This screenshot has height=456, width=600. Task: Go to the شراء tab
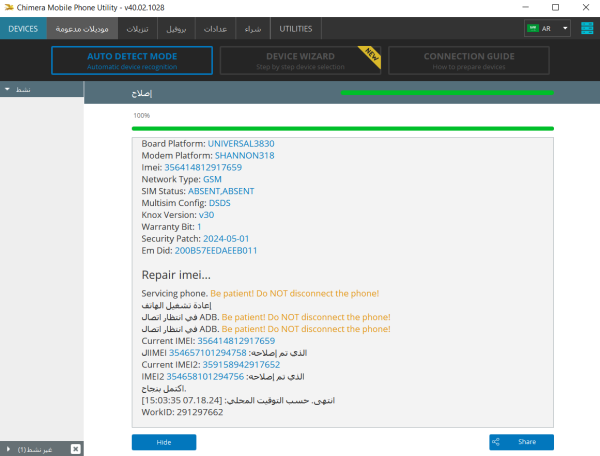253,29
